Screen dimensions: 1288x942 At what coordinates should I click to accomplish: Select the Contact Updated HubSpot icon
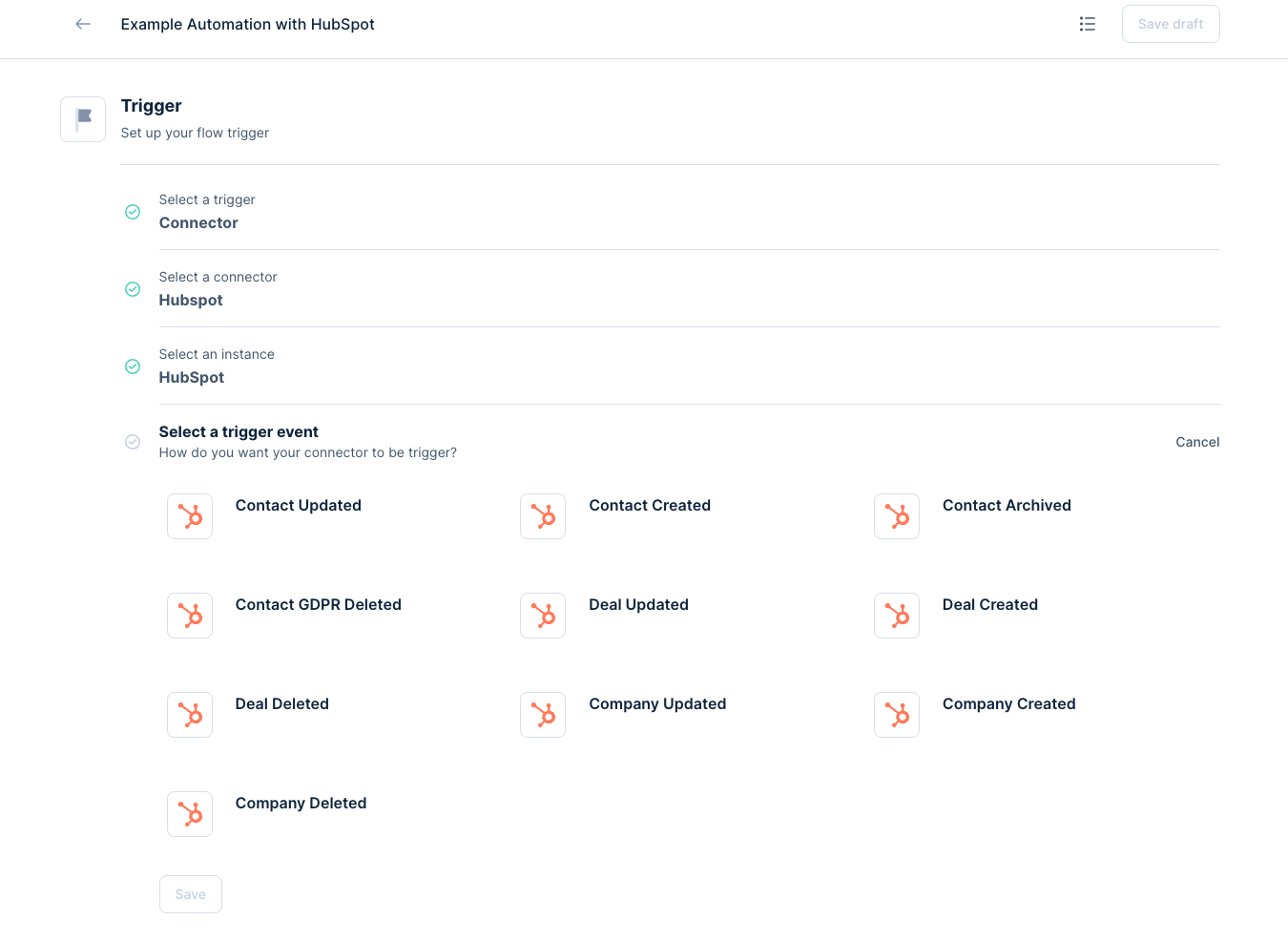coord(190,516)
